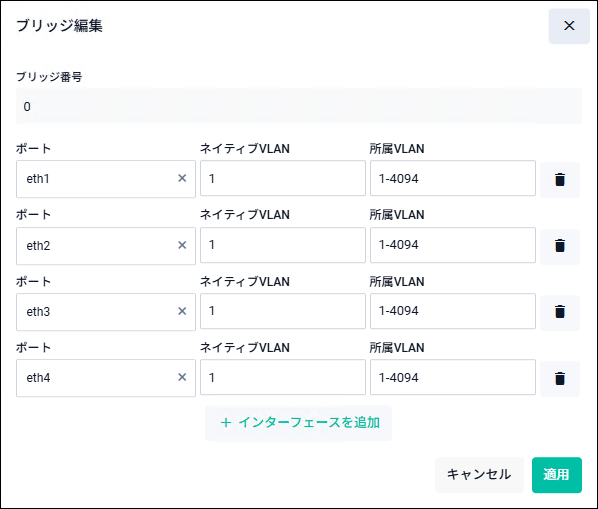Image resolution: width=598 pixels, height=509 pixels.
Task: Focus the ネイティブVLAN field for eth3
Action: 283,311
